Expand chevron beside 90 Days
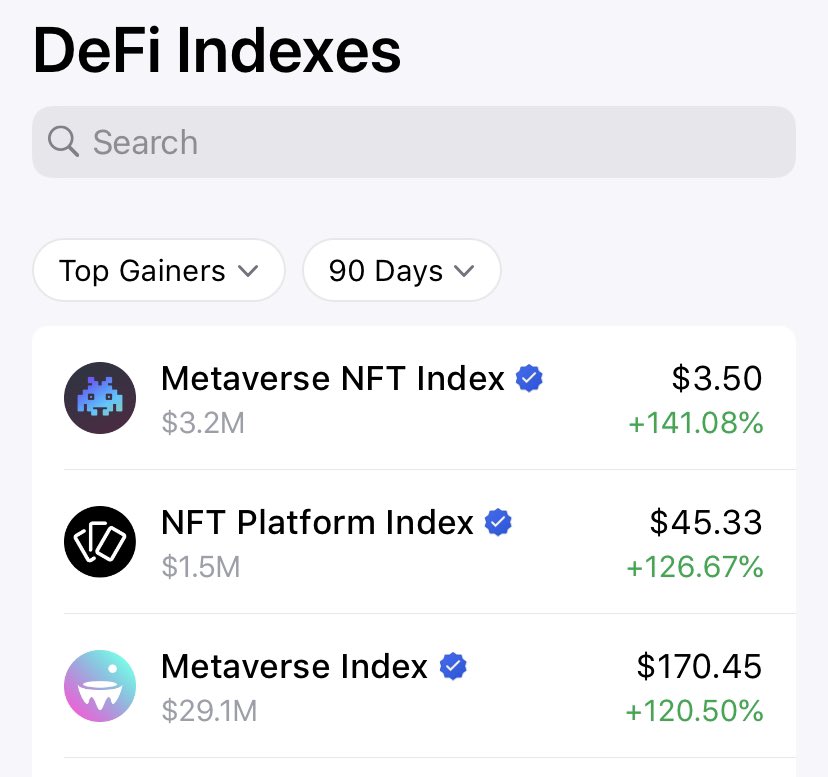Screen dimensions: 828x777 (x=464, y=272)
